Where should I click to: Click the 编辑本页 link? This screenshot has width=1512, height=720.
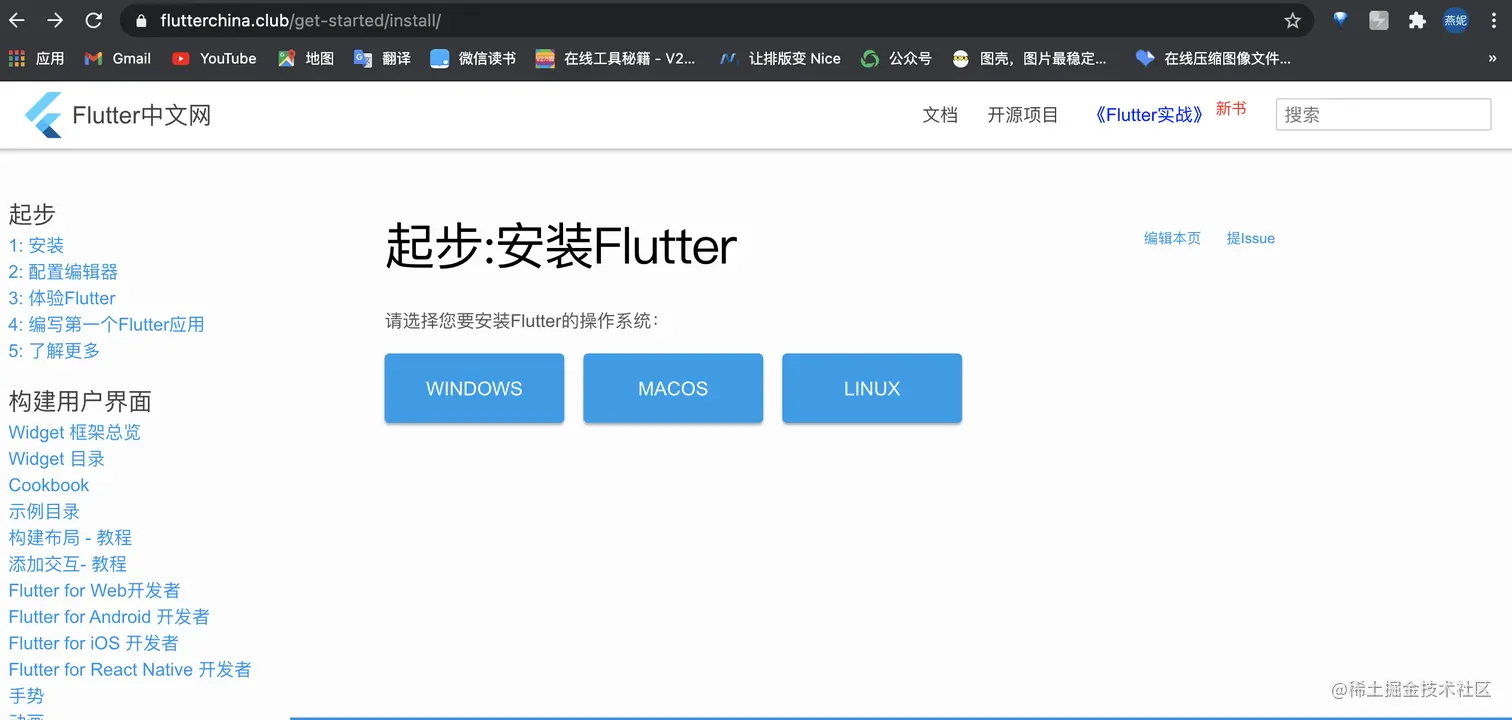1172,238
